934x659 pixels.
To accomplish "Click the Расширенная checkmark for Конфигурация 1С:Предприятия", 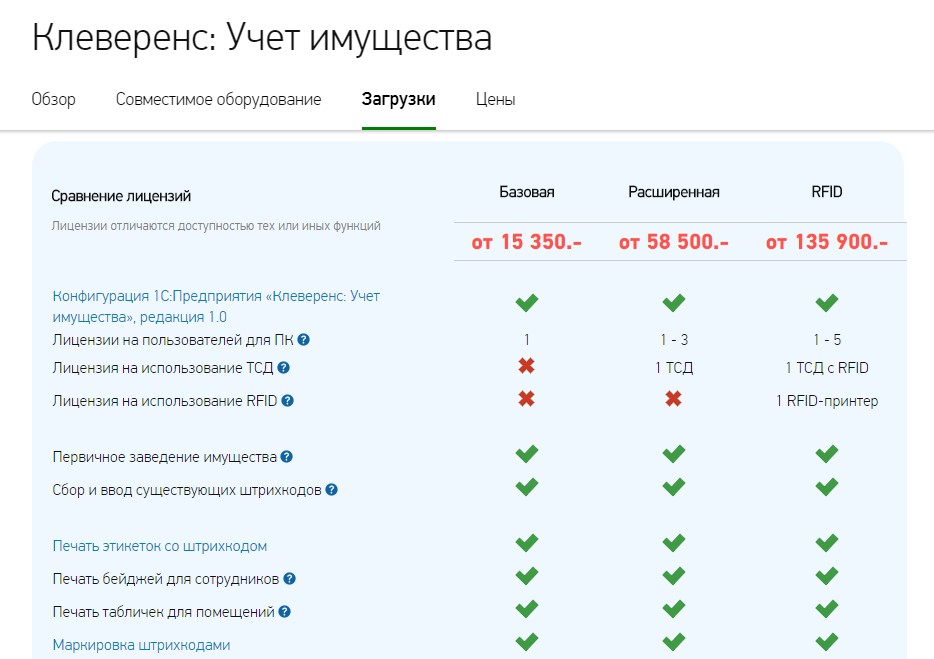I will 674,303.
